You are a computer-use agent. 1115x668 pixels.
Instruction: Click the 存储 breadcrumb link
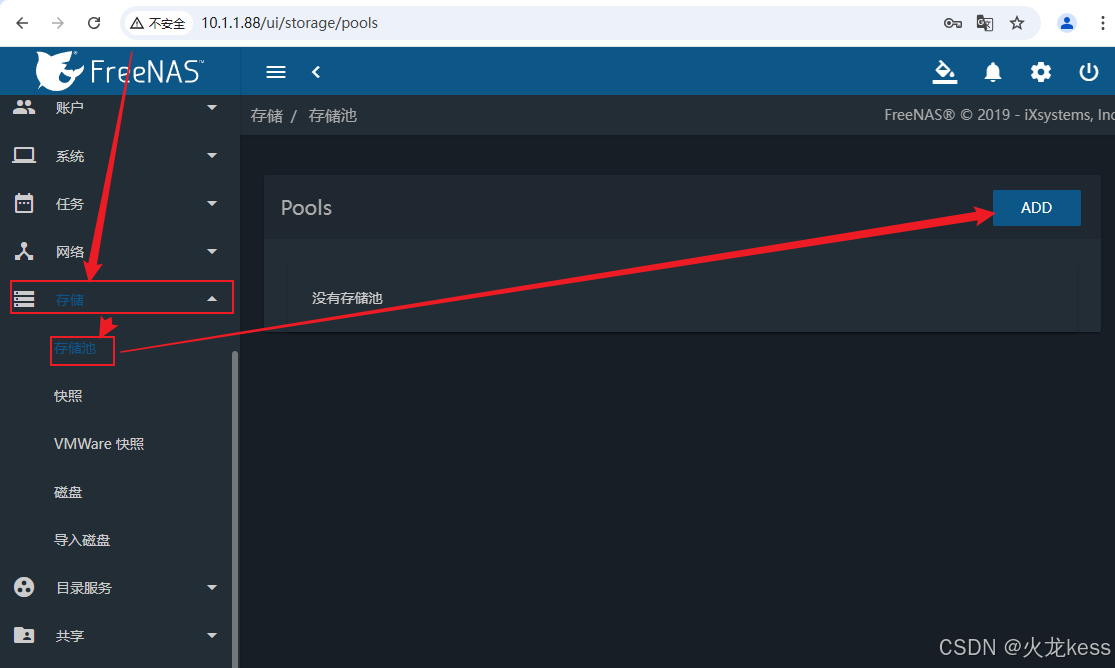[267, 115]
